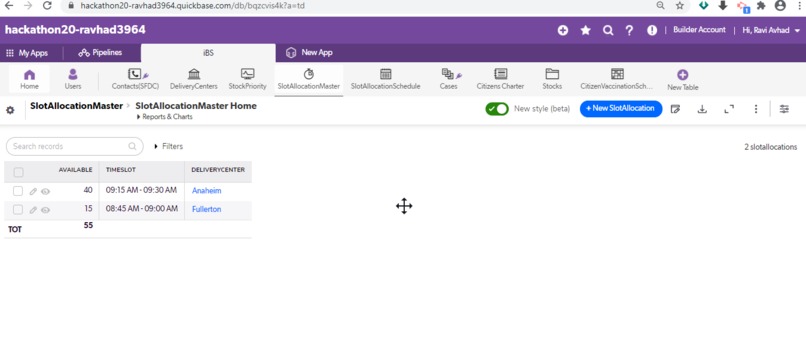806x364 pixels.
Task: Click the download export icon
Action: point(702,109)
